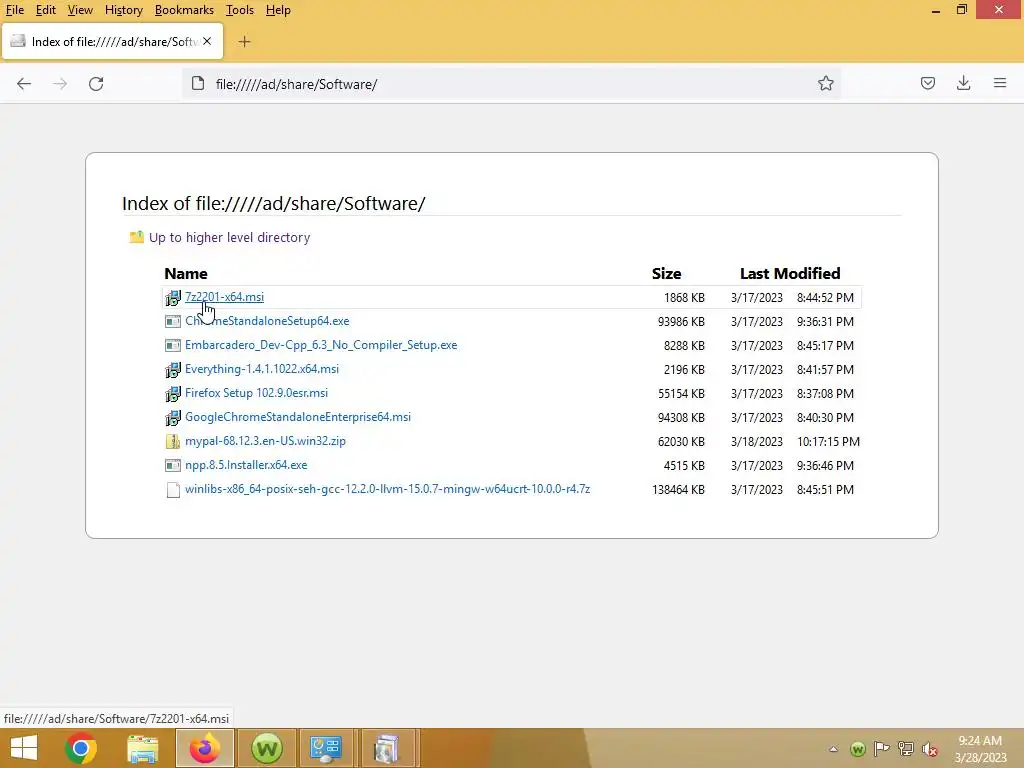Download 7z2201-x64.msi
The width and height of the screenshot is (1024, 768).
tap(224, 297)
